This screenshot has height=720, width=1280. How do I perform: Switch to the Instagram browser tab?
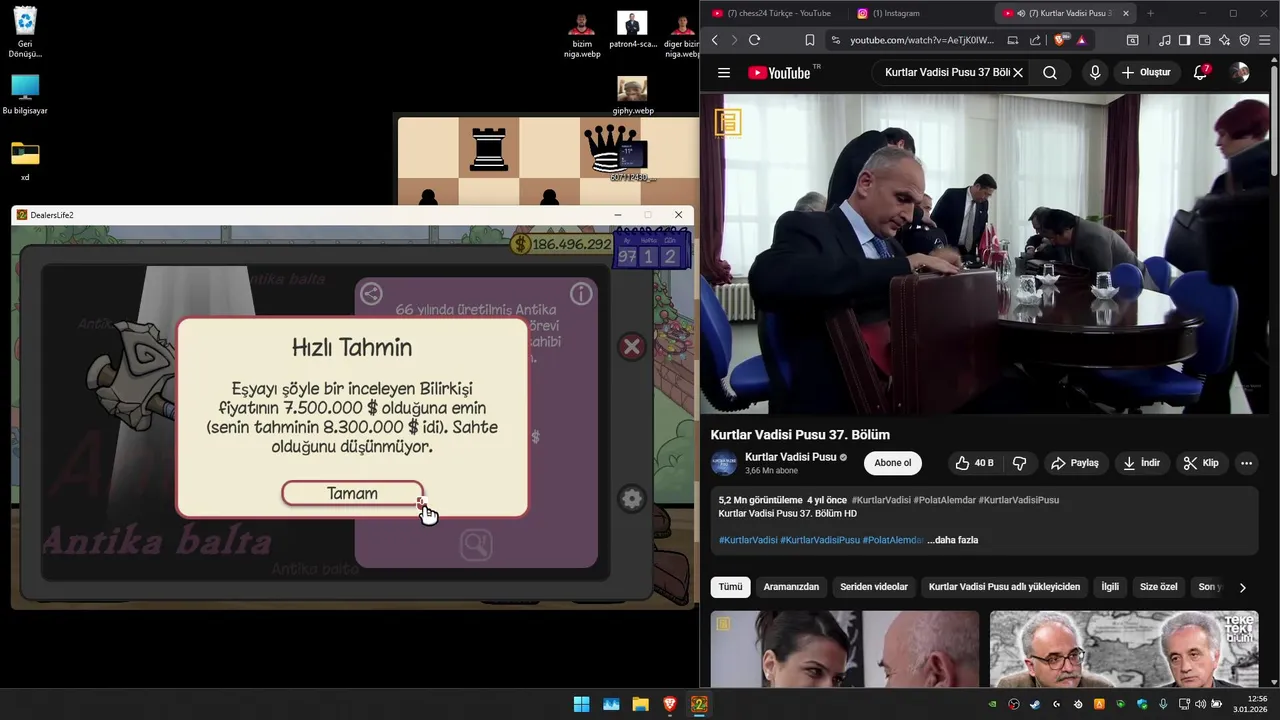coord(918,13)
